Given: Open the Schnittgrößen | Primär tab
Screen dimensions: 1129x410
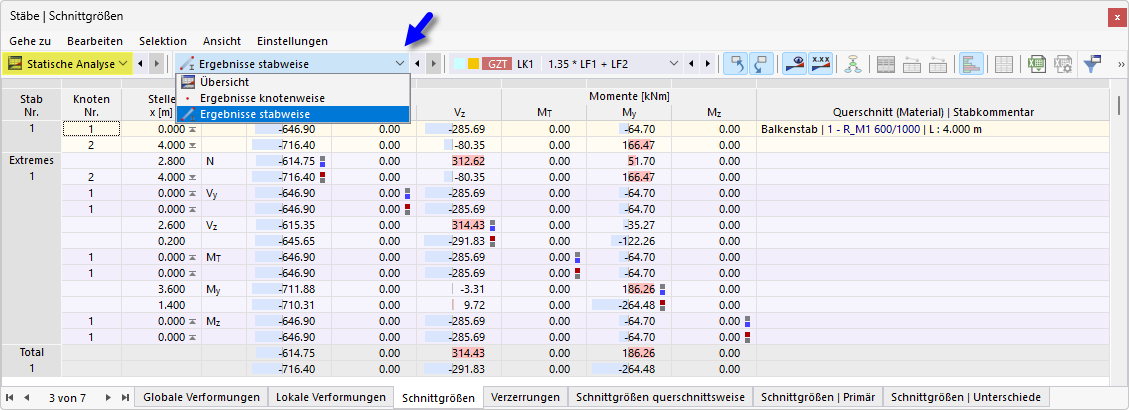Looking at the screenshot, I should (x=819, y=397).
